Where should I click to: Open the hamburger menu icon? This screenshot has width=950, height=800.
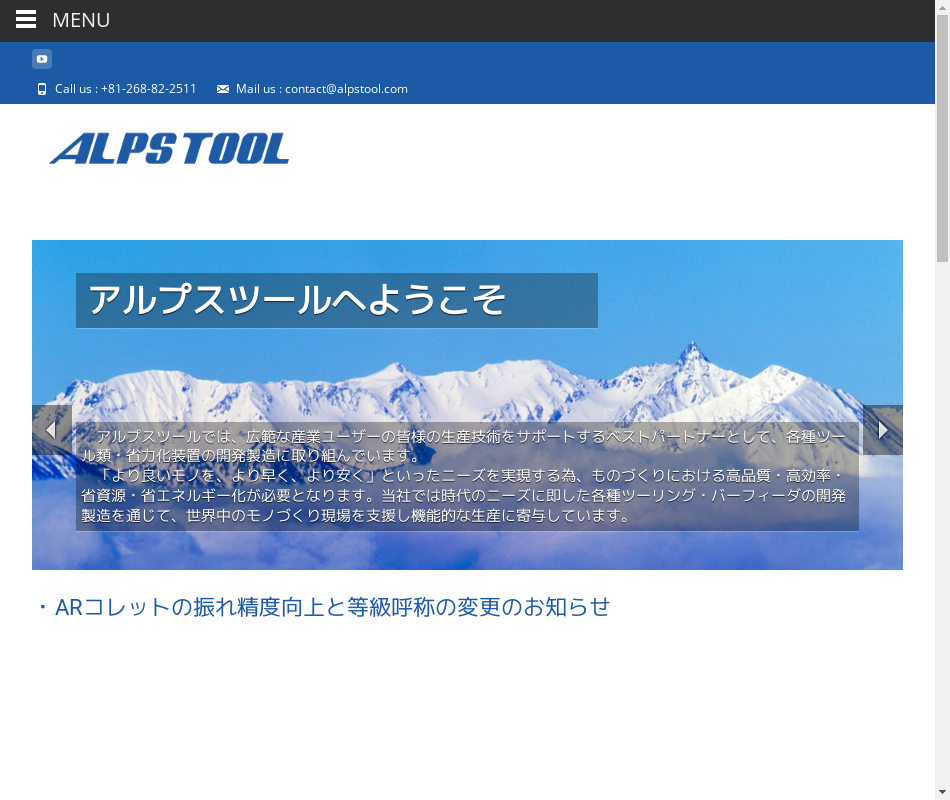coord(26,20)
